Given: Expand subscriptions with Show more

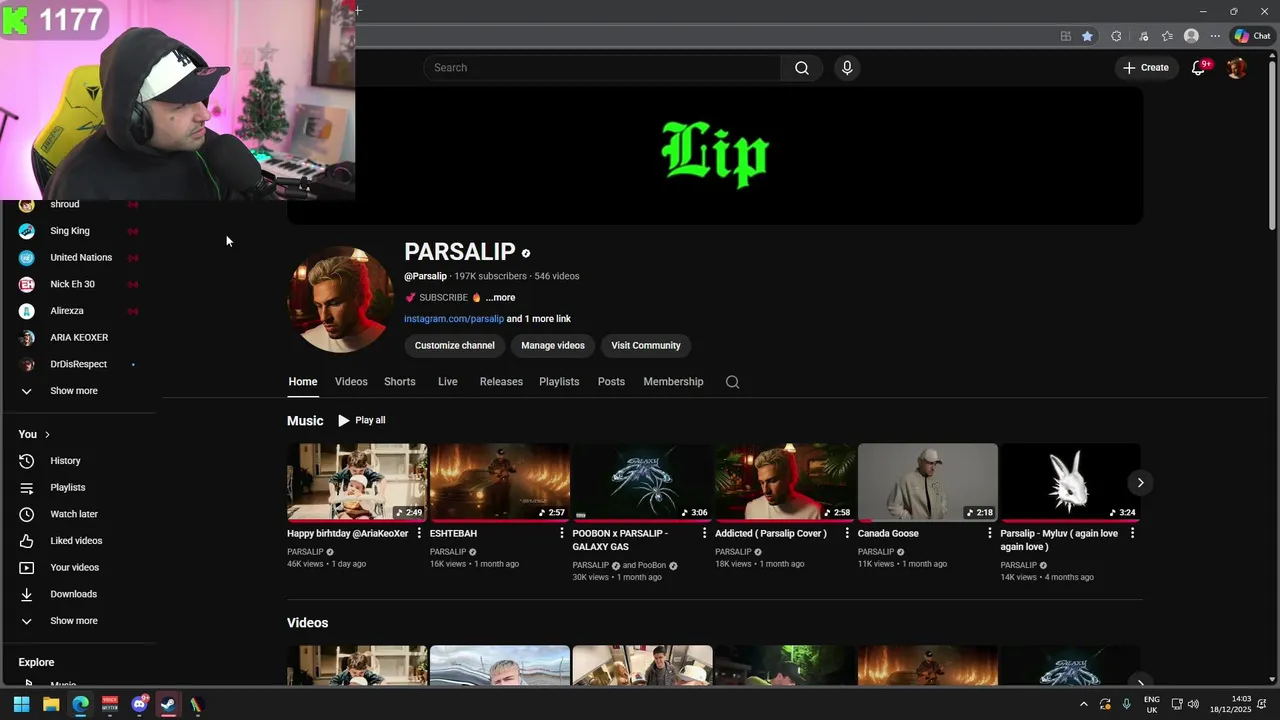Looking at the screenshot, I should [x=80, y=391].
